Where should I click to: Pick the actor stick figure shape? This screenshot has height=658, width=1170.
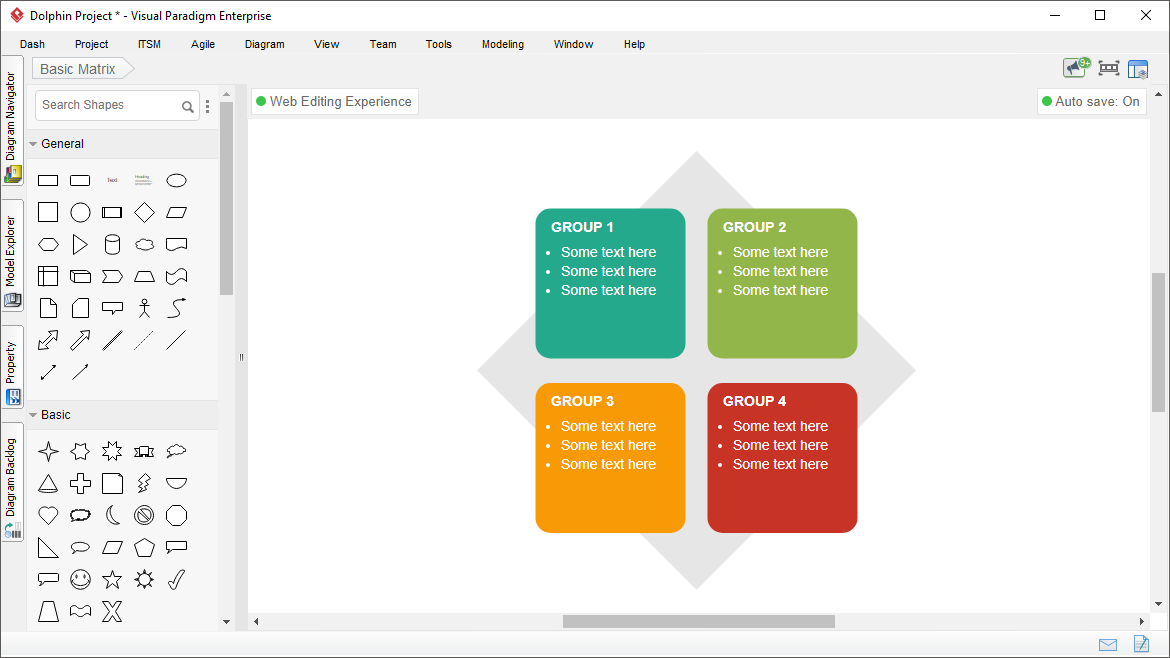[144, 308]
